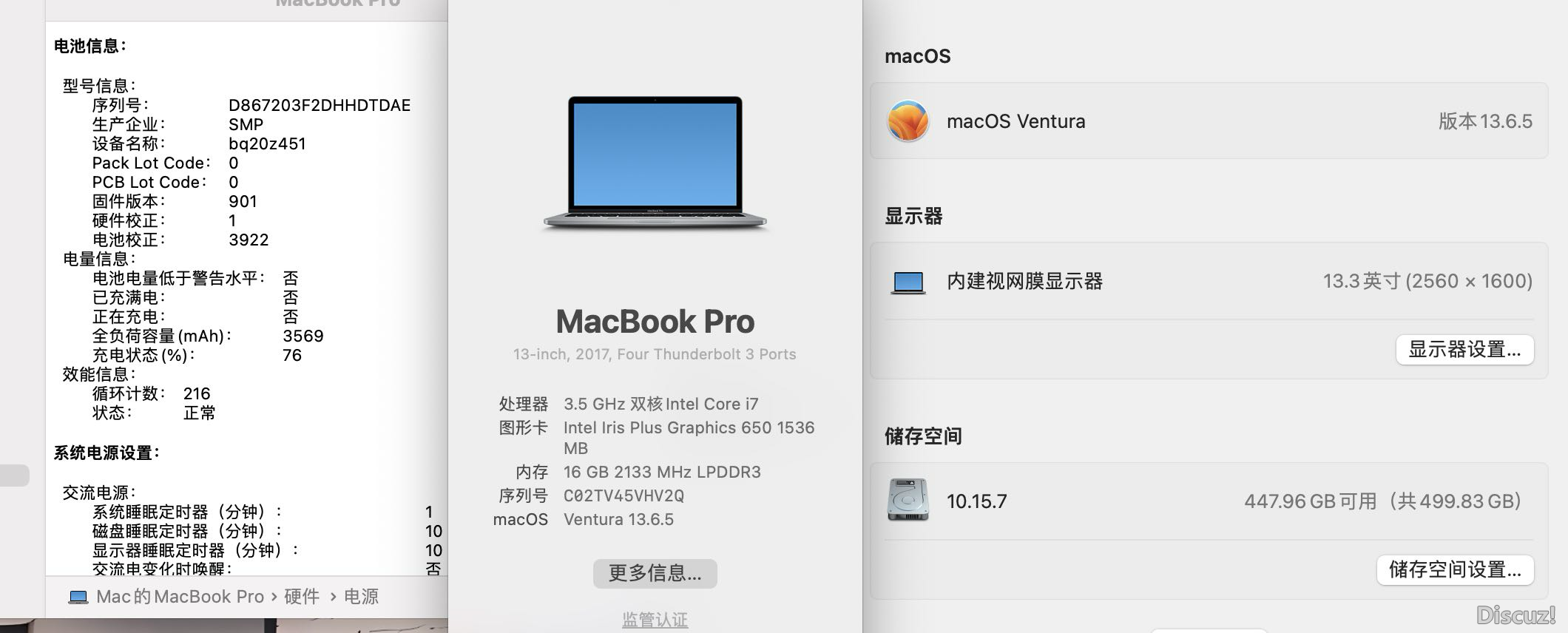Image resolution: width=1568 pixels, height=633 pixels.
Task: Click the 电池校正 value 3922
Action: 249,240
